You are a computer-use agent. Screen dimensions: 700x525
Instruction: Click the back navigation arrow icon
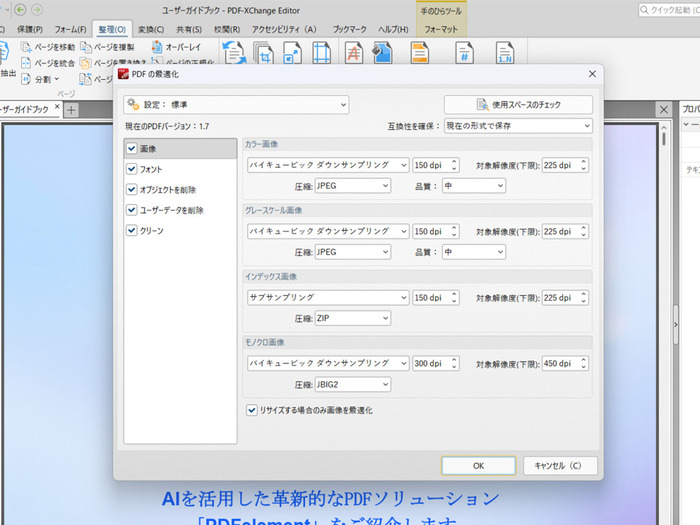click(21, 9)
